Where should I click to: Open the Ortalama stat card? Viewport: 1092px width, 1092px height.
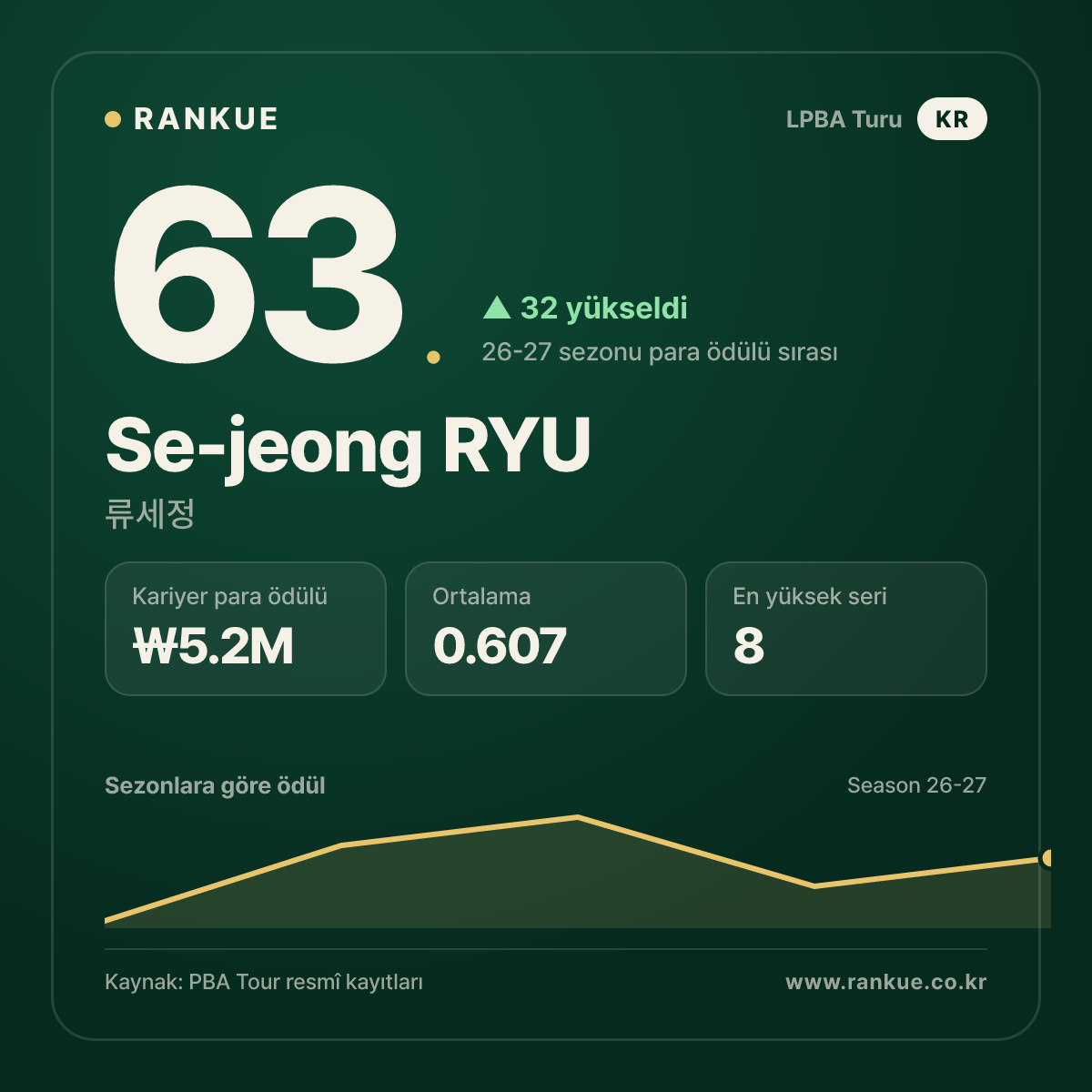546,629
